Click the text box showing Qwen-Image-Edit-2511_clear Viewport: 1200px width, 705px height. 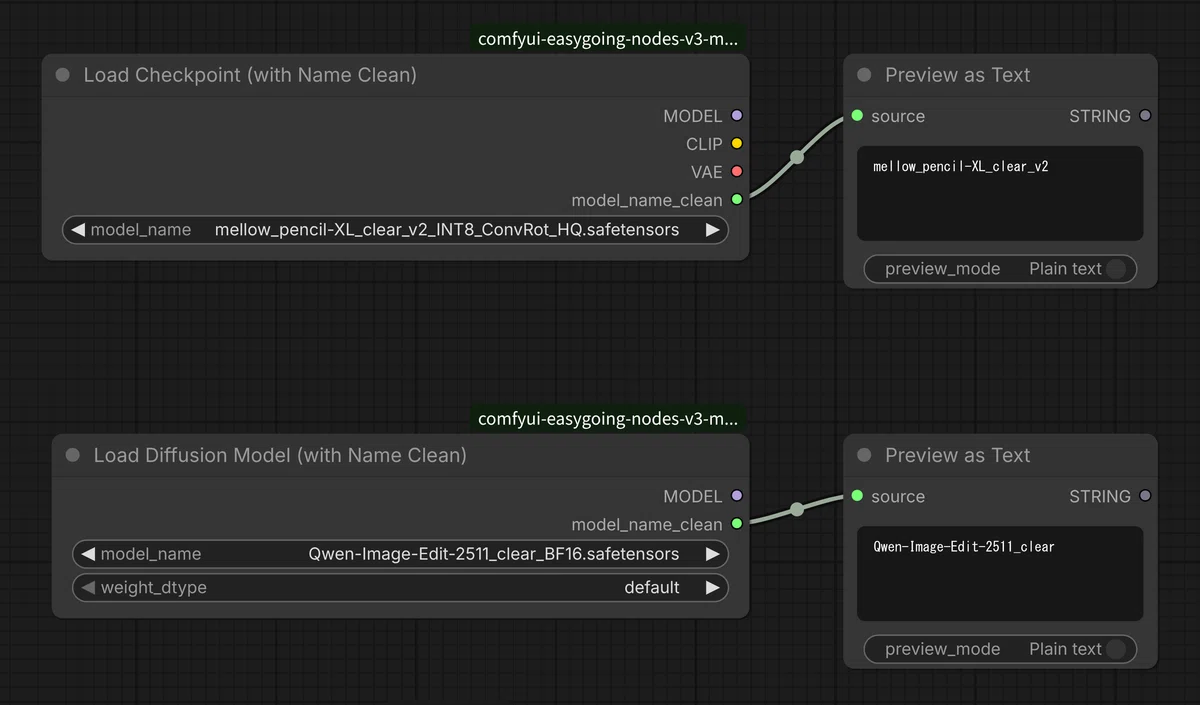(x=1000, y=574)
